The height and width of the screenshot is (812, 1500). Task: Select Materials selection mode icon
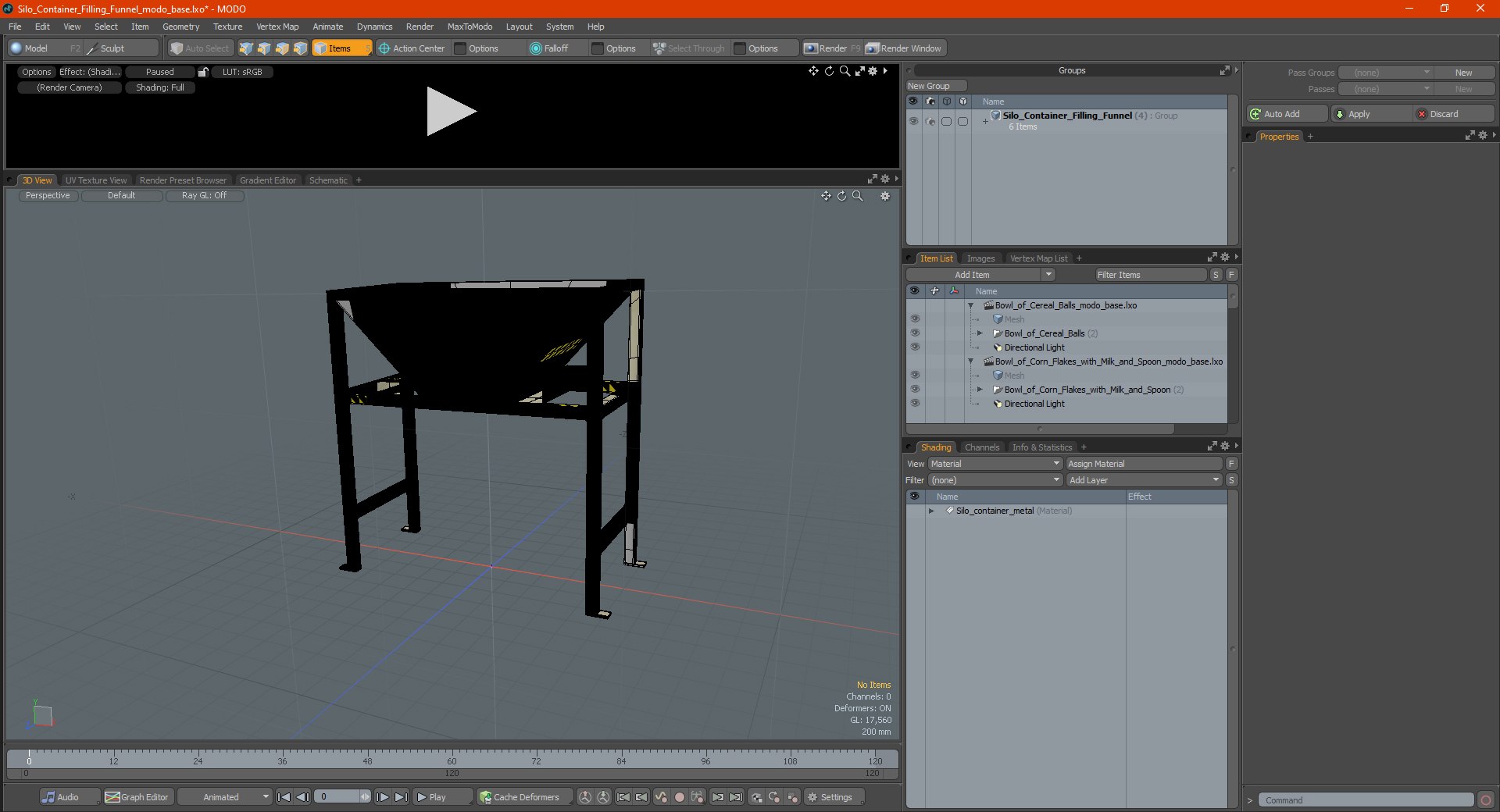pos(300,48)
